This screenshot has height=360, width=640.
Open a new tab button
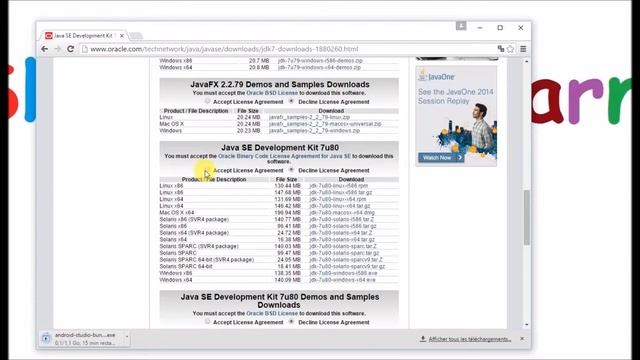click(136, 36)
